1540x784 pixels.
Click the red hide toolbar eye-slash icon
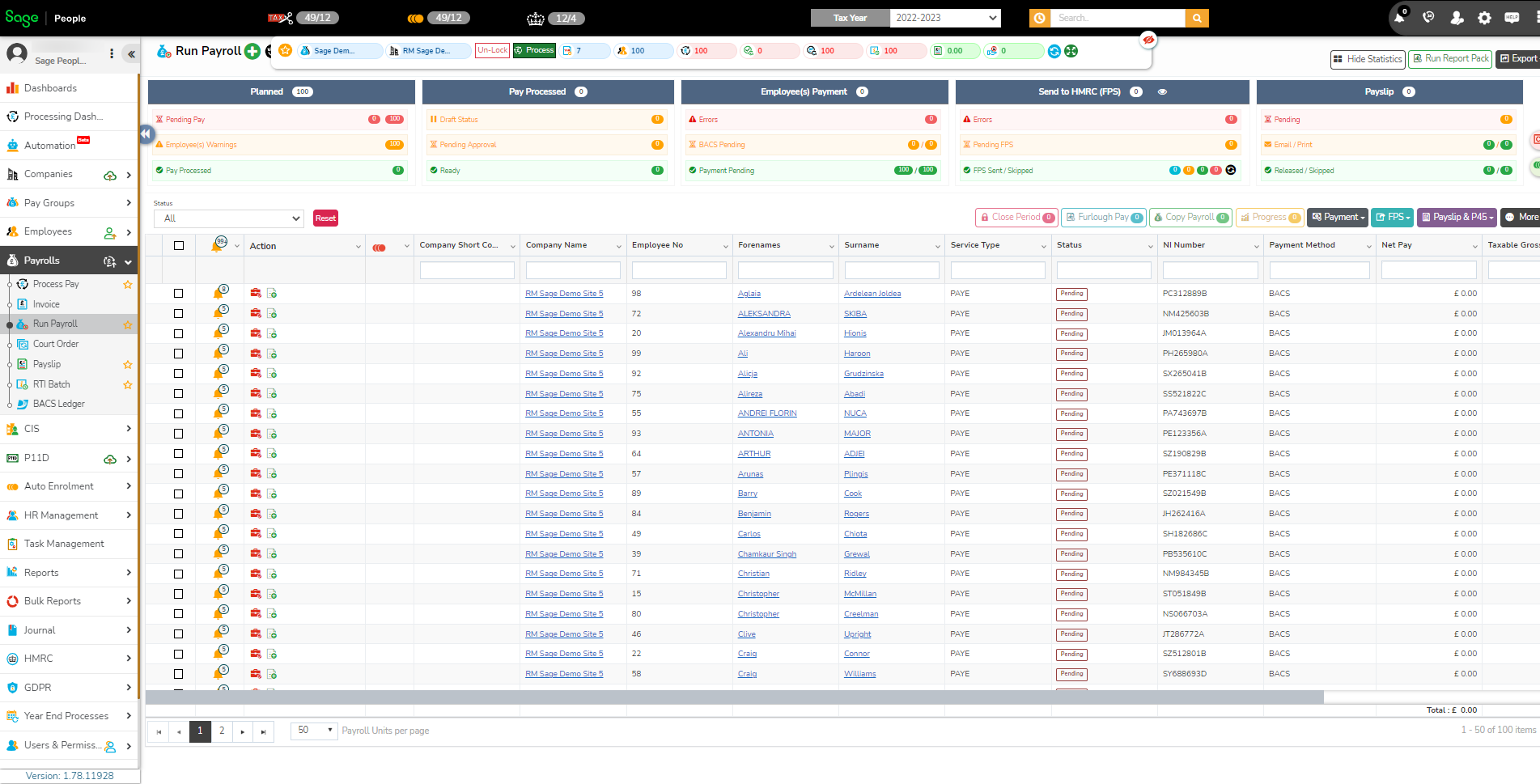pos(1148,39)
